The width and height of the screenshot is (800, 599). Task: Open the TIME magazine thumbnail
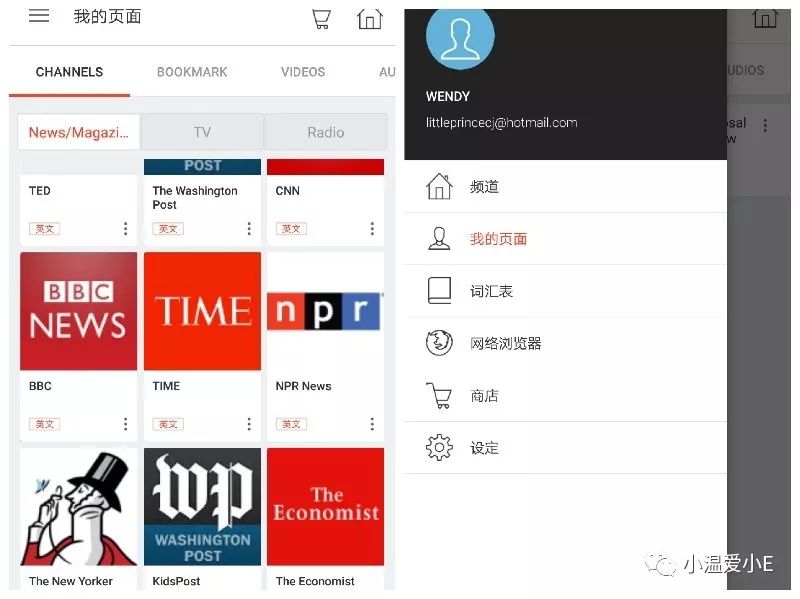(x=202, y=311)
